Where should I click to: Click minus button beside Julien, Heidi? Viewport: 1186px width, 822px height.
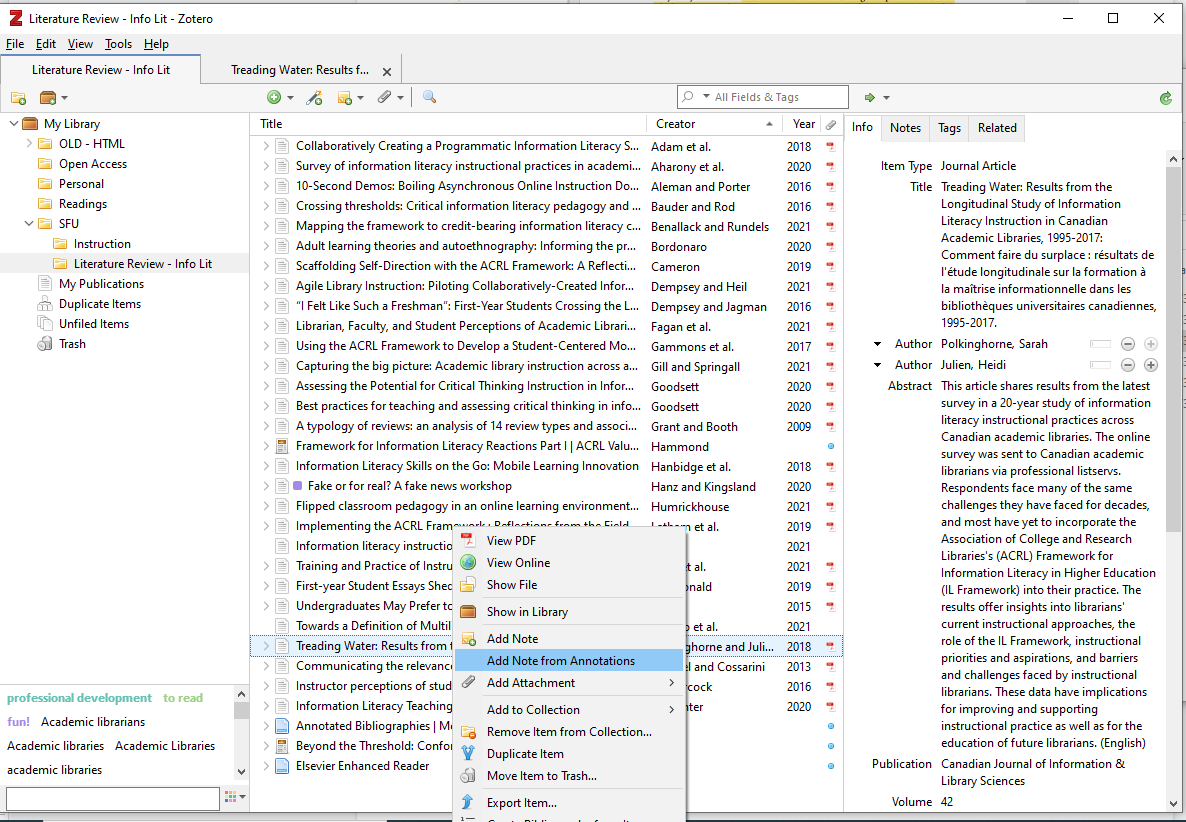pyautogui.click(x=1128, y=365)
